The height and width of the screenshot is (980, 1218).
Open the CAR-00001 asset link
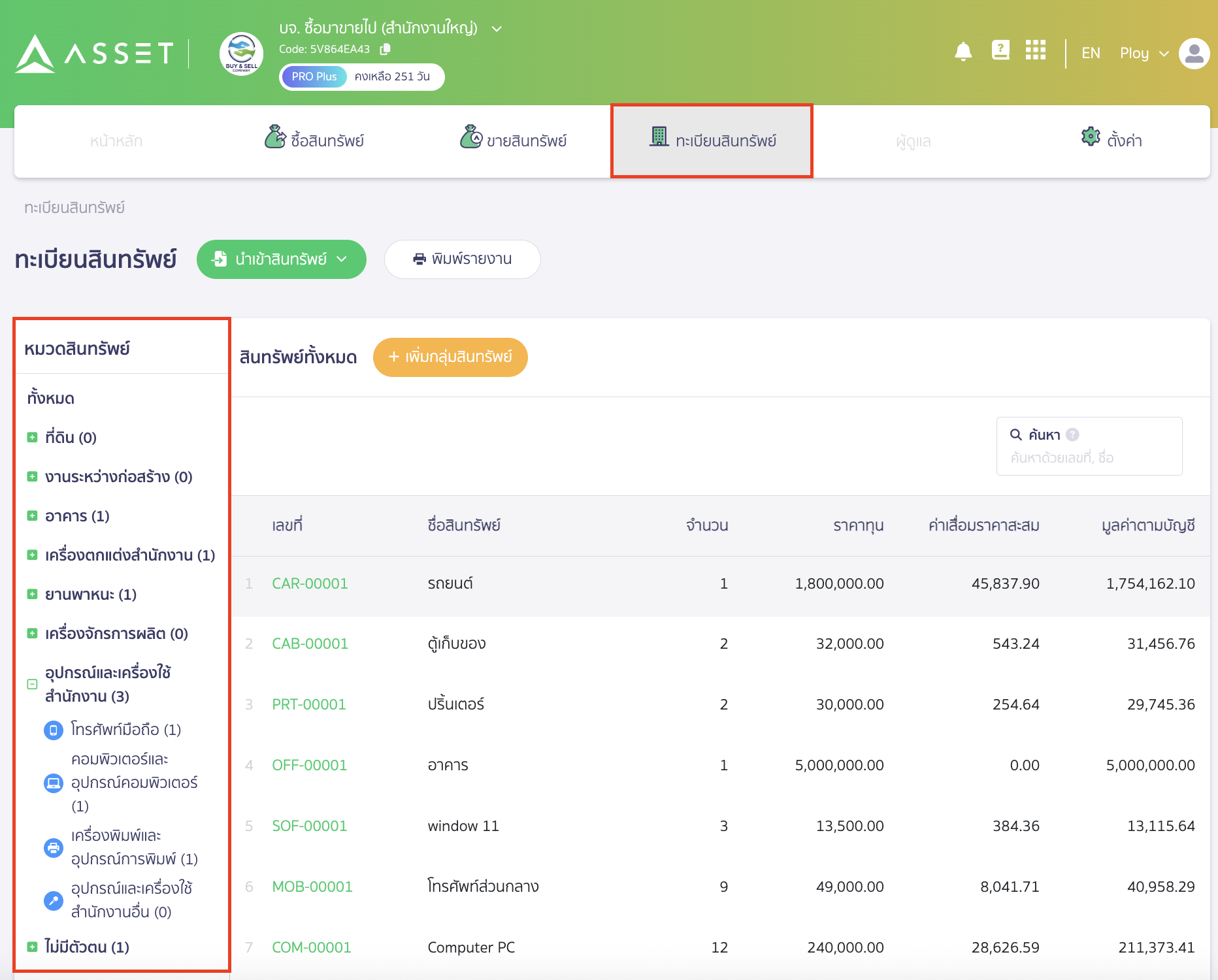[310, 583]
